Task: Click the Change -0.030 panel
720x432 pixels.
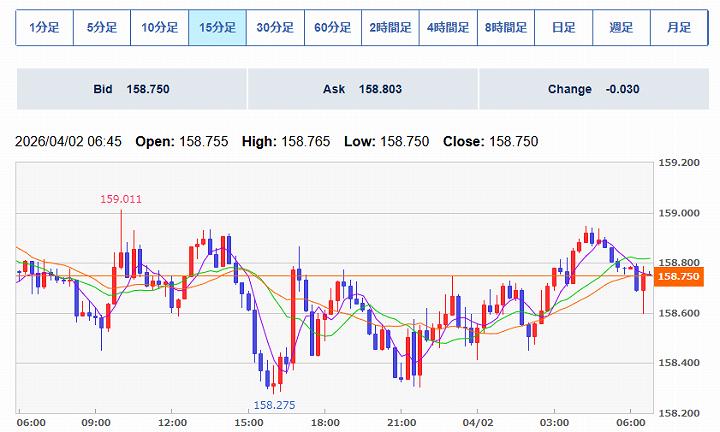Action: click(x=593, y=90)
